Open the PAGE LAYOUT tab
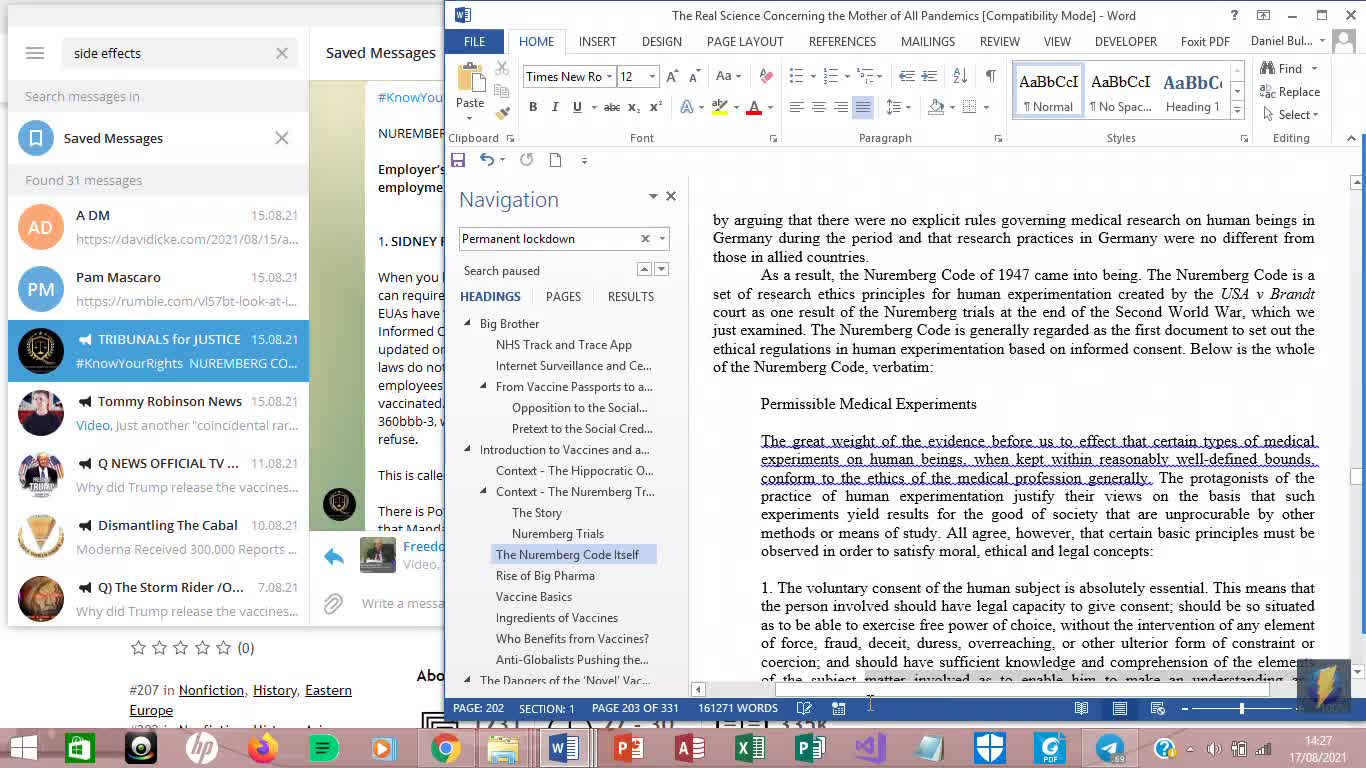Image resolution: width=1366 pixels, height=768 pixels. pyautogui.click(x=745, y=41)
